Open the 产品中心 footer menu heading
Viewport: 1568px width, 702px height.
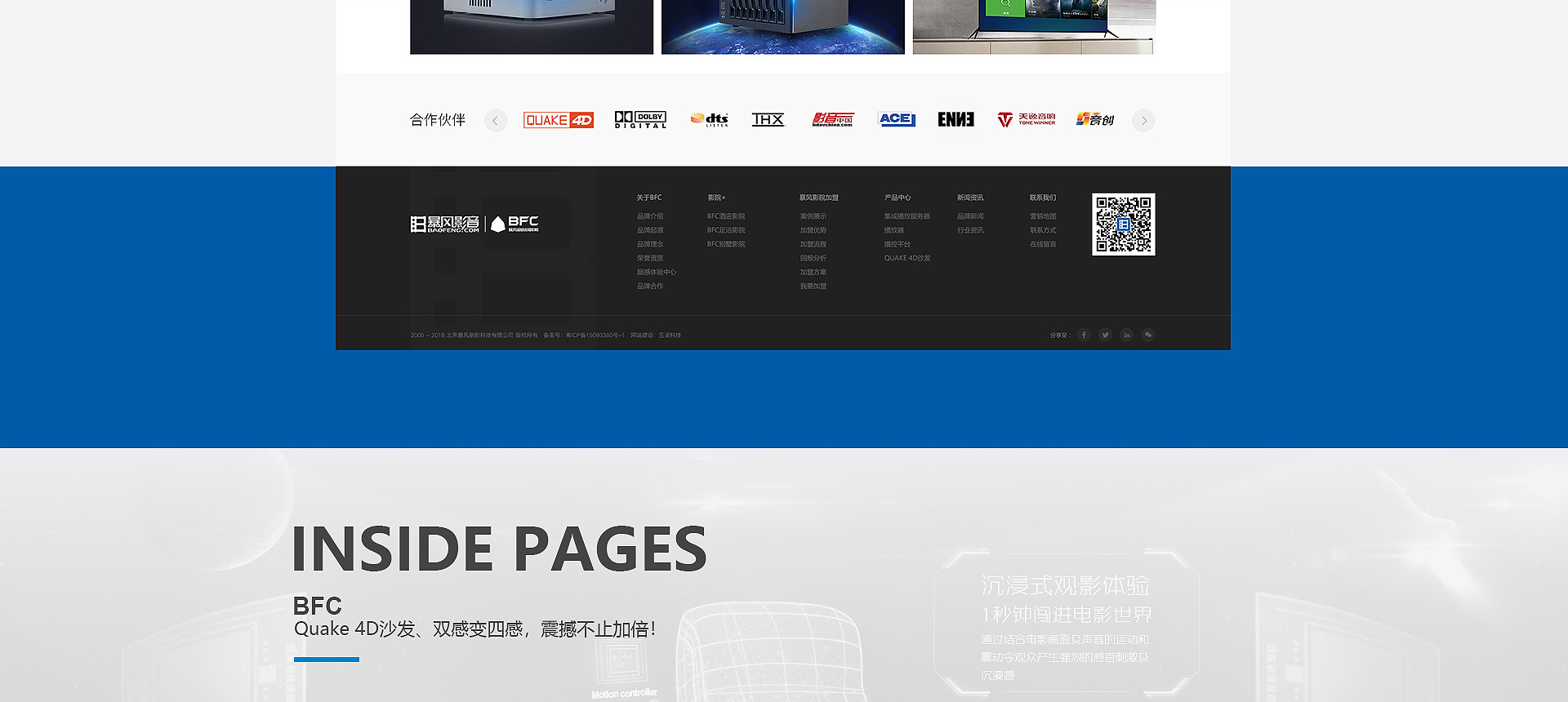pos(897,198)
